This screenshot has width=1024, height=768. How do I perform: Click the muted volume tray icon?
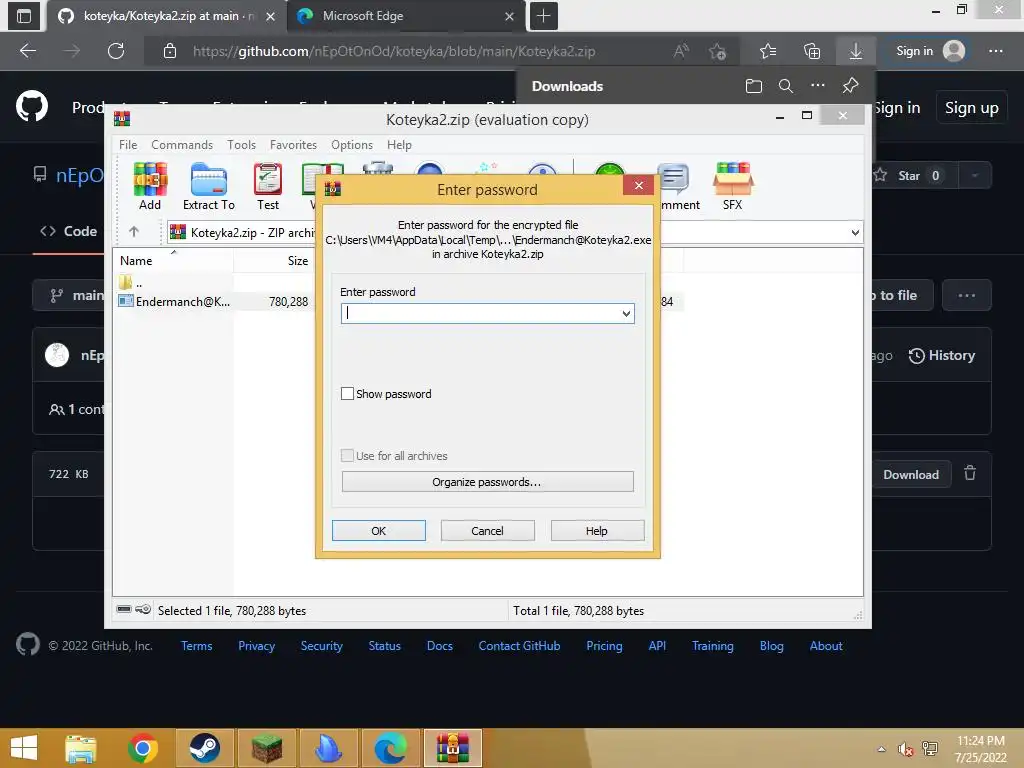pyautogui.click(x=905, y=749)
